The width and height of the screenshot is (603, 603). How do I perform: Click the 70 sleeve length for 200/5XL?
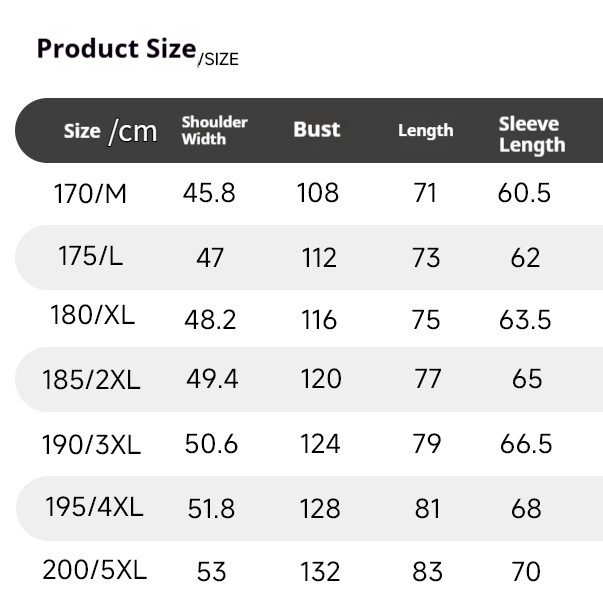pyautogui.click(x=525, y=572)
